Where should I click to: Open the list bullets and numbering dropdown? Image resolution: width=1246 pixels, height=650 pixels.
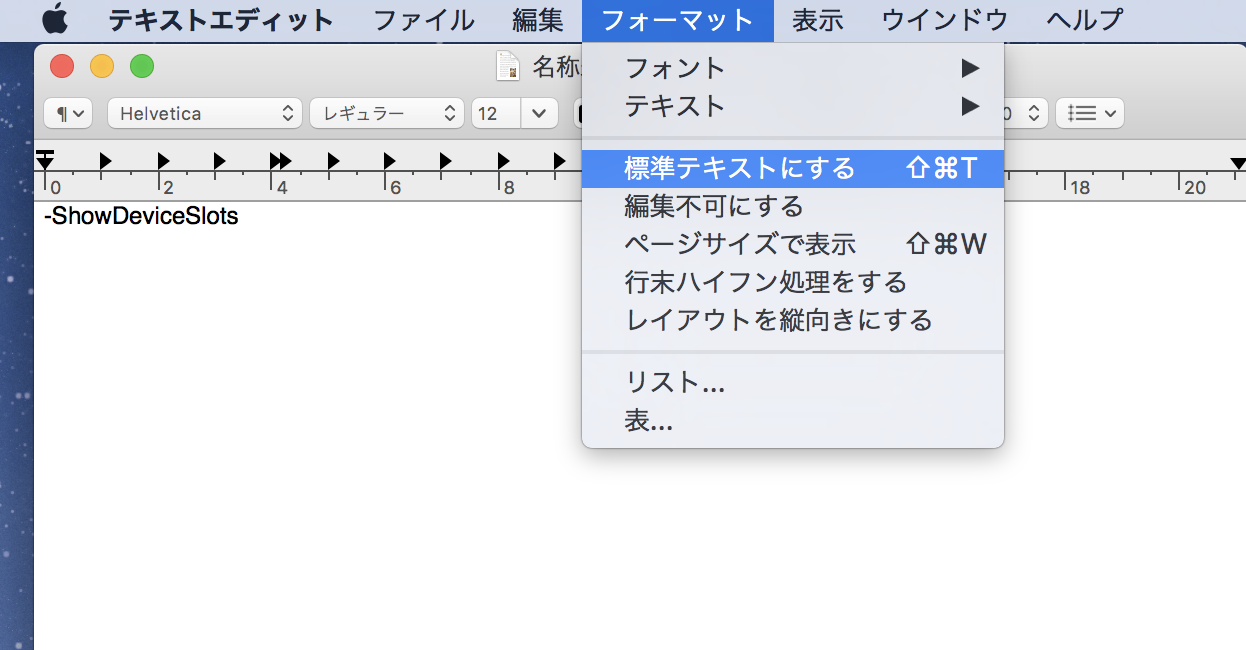1090,113
